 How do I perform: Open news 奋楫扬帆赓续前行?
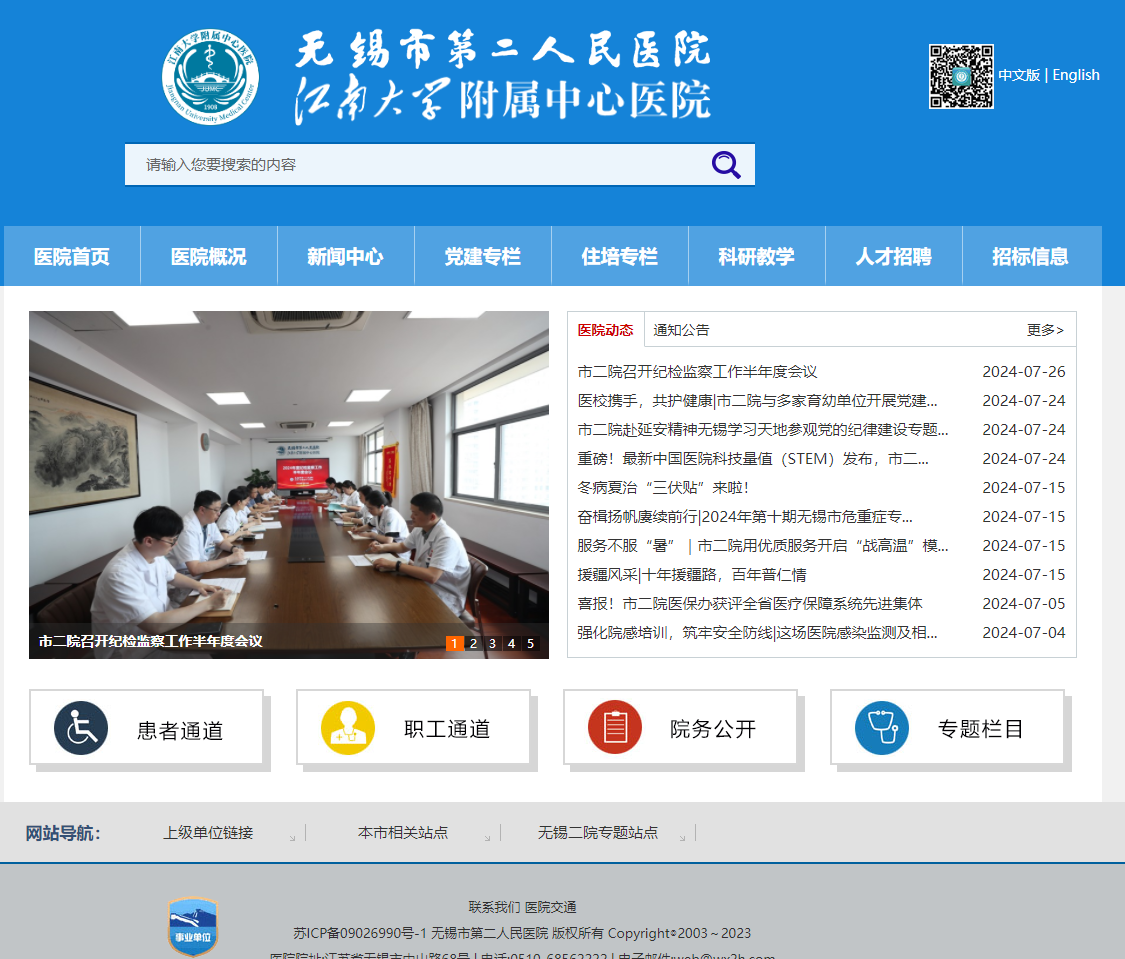click(x=745, y=516)
